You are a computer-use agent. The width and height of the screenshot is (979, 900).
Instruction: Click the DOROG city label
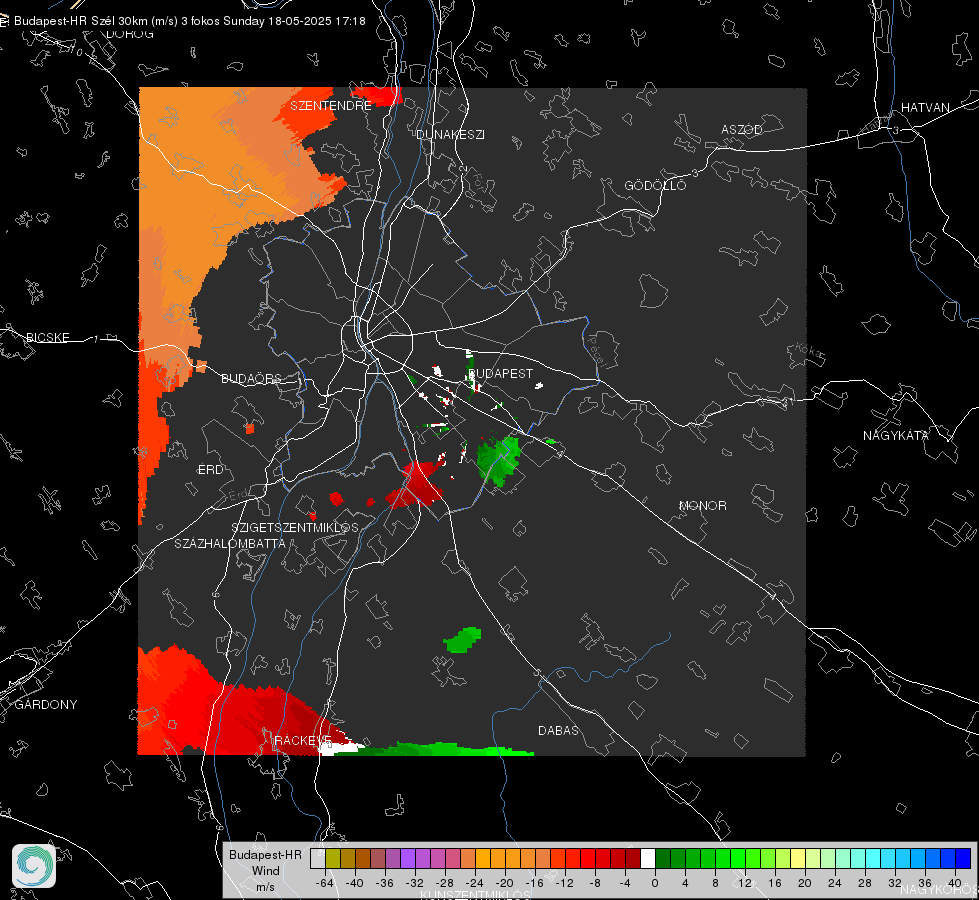(130, 34)
